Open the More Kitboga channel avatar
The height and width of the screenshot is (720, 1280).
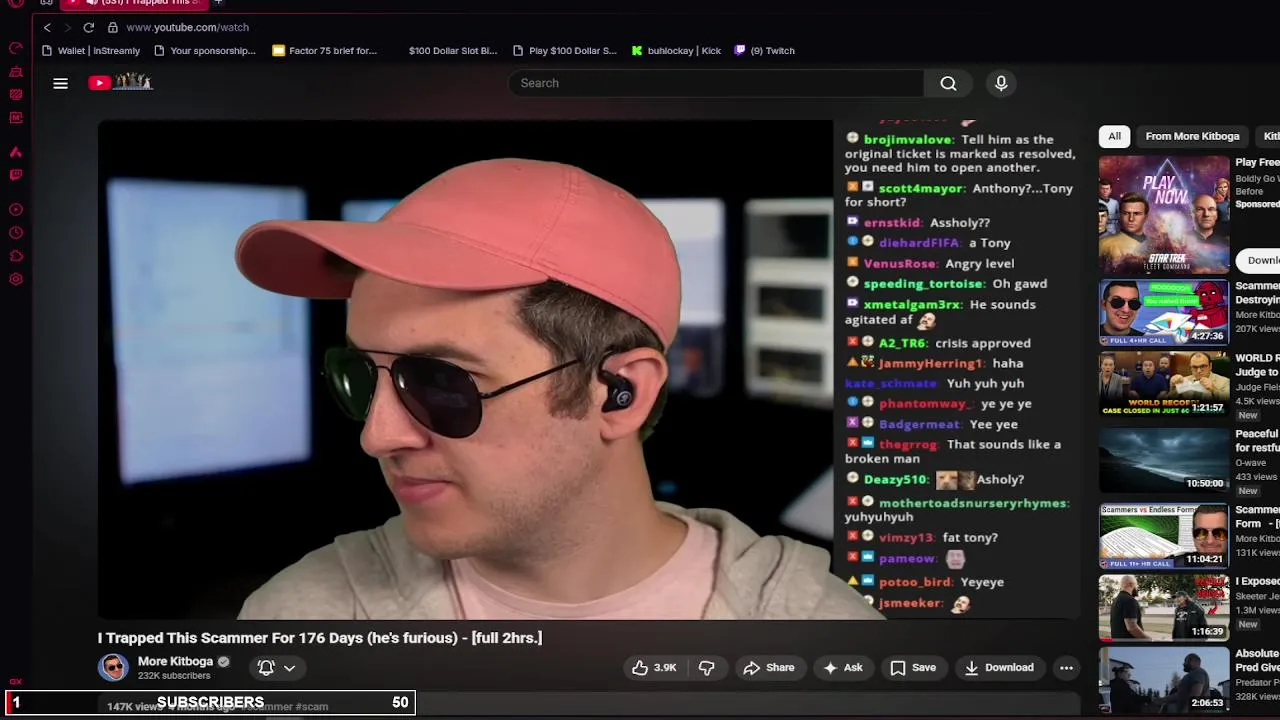(x=113, y=667)
